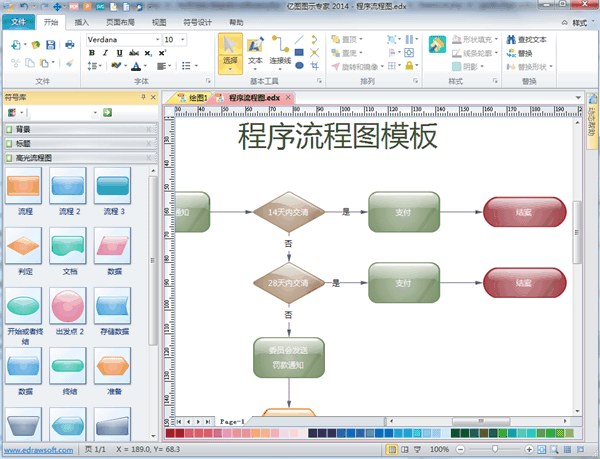Close the 背景 library section
Viewport: 600px width, 459px height.
pos(148,129)
